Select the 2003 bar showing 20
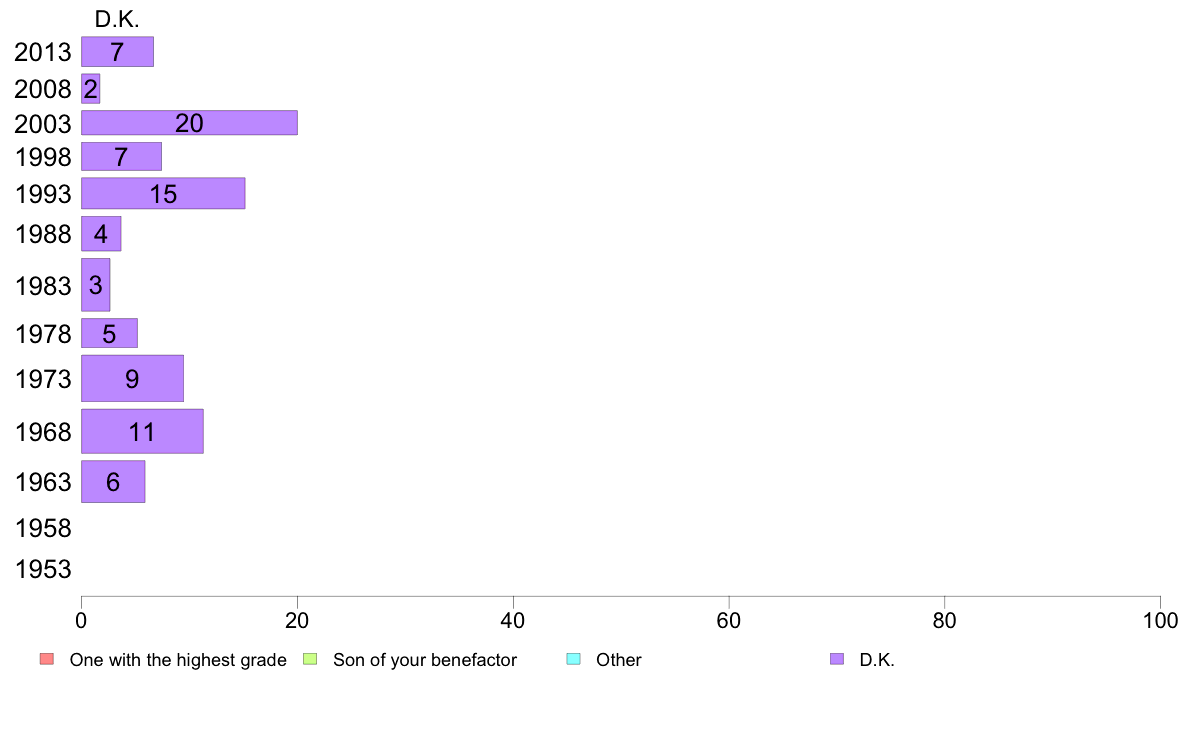Image resolution: width=1188 pixels, height=736 pixels. [189, 123]
